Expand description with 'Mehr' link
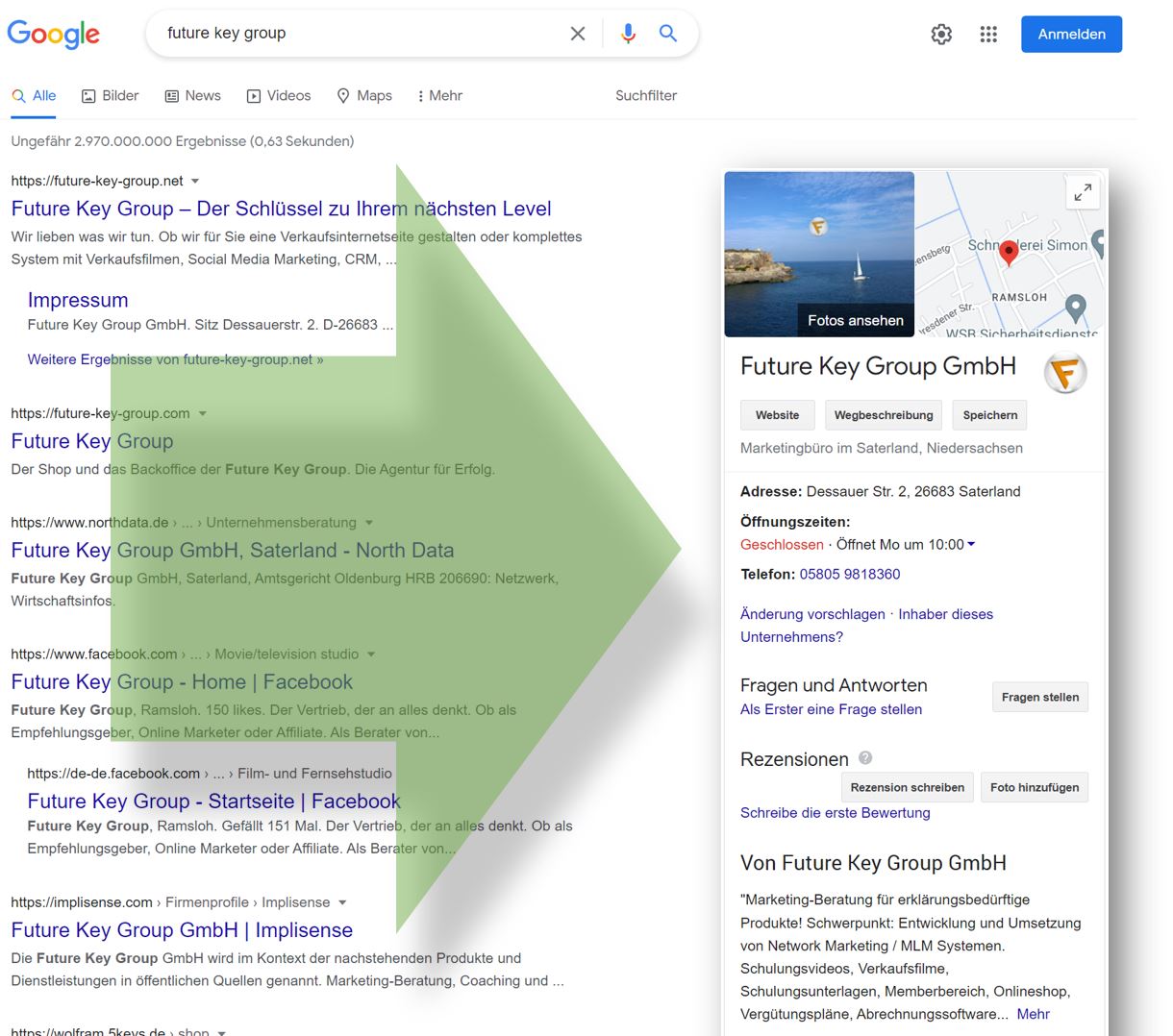The height and width of the screenshot is (1036, 1173). (x=1033, y=1014)
